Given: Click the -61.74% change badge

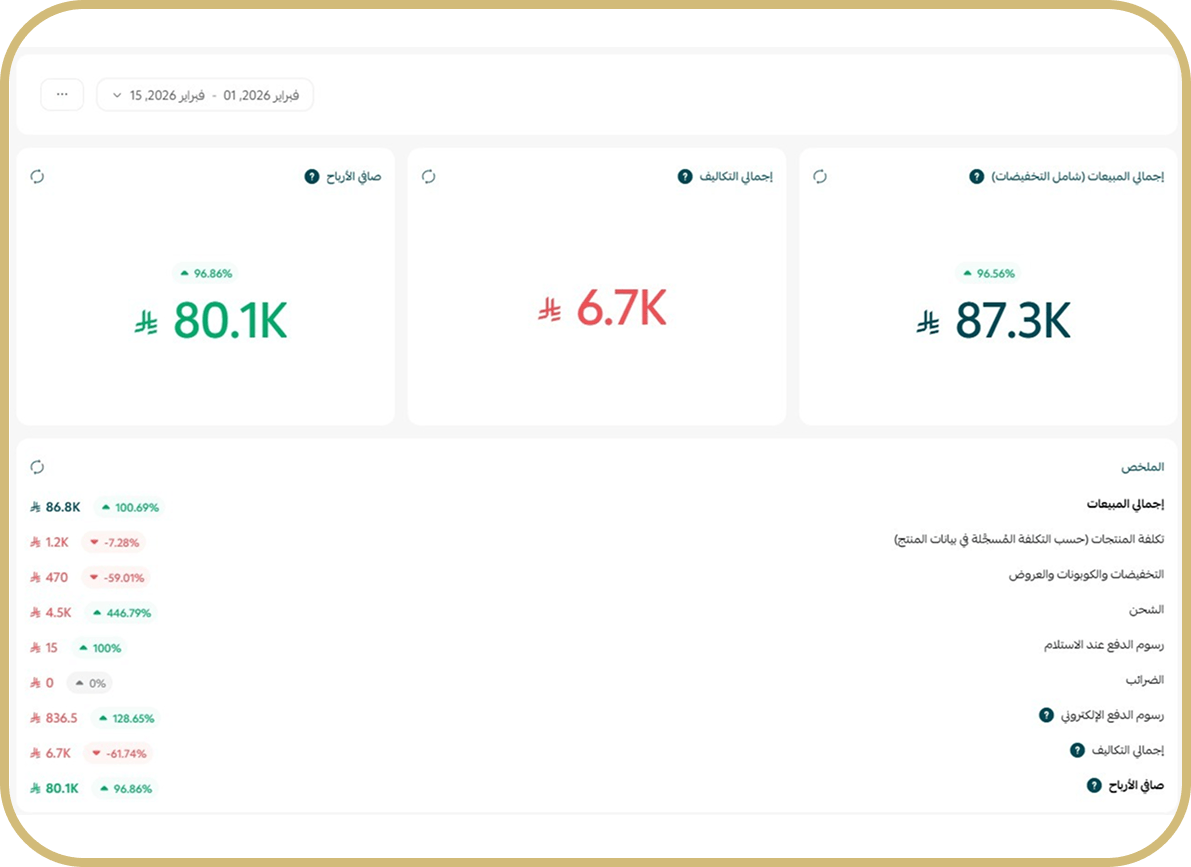Looking at the screenshot, I should point(118,753).
